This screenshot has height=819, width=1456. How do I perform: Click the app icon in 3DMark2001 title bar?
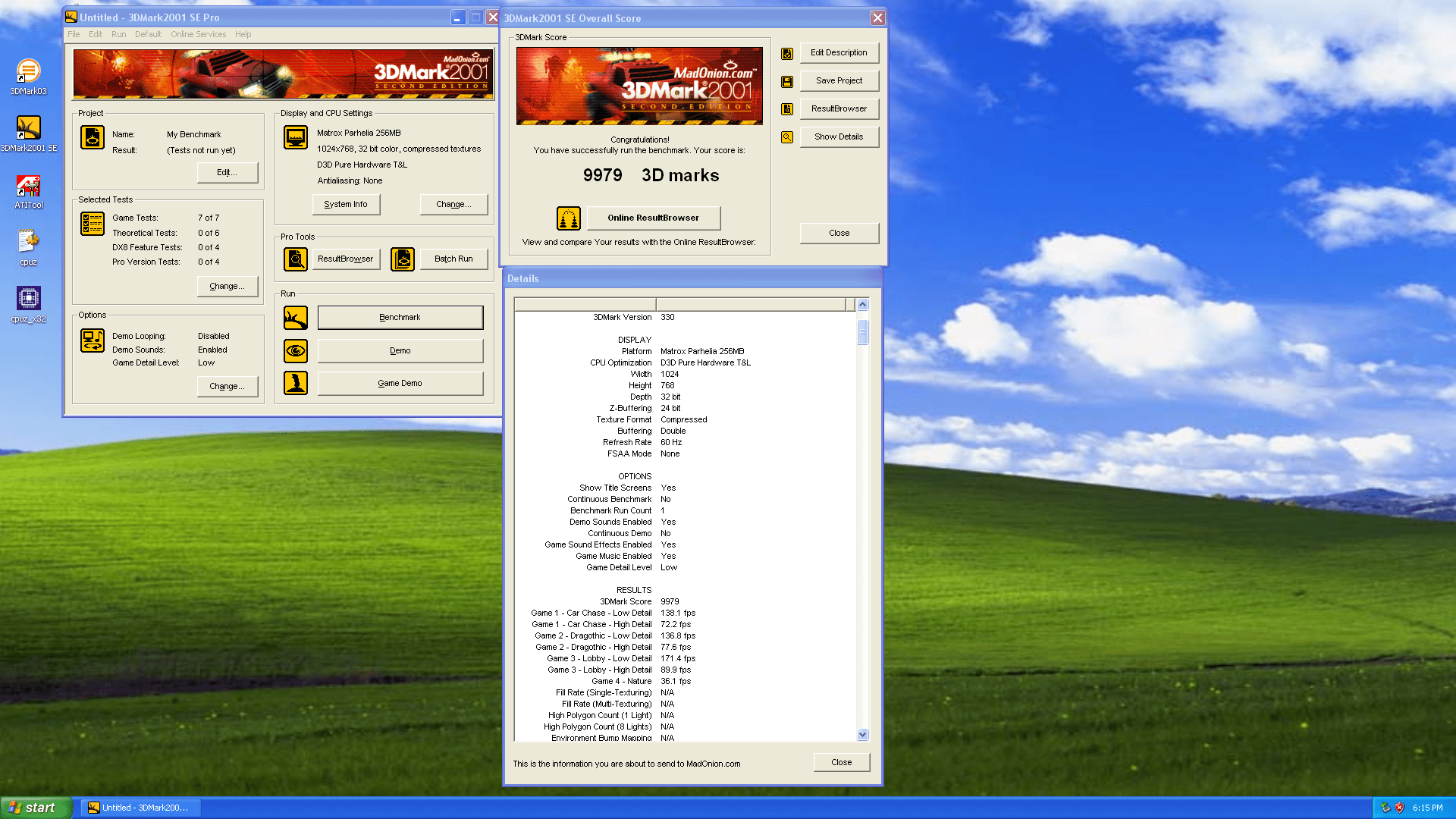tap(71, 17)
